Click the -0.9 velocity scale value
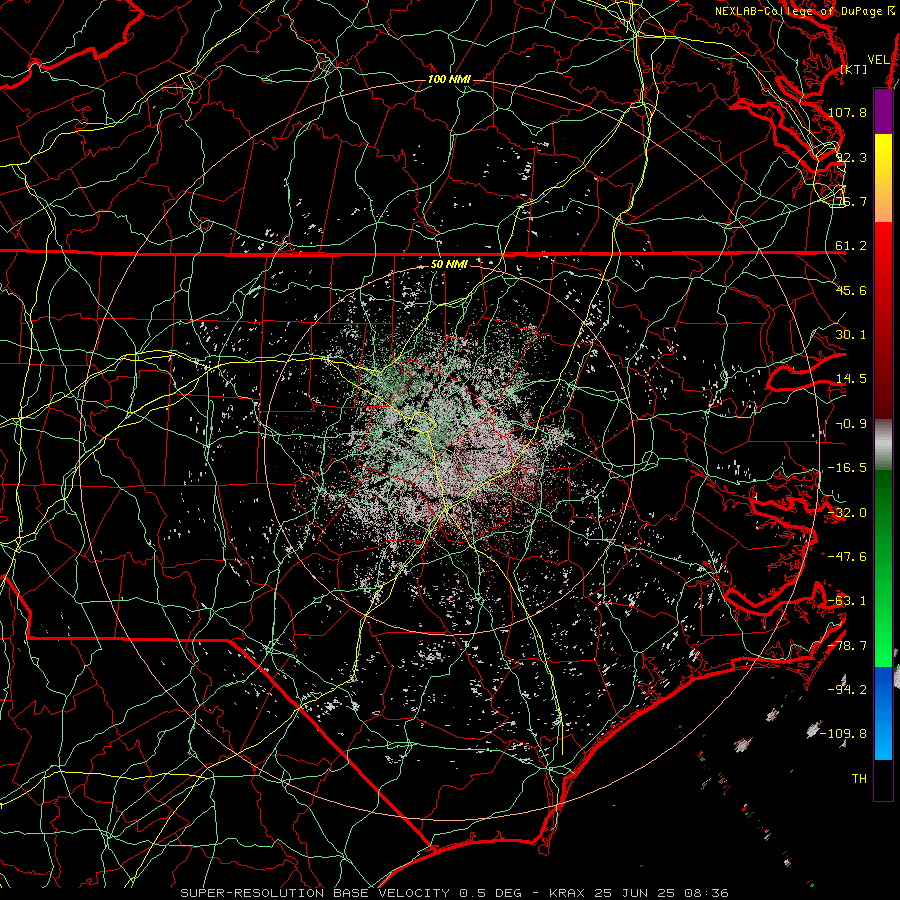 [851, 424]
